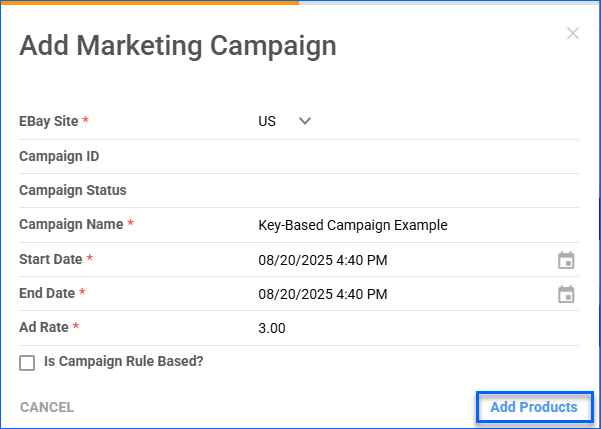Click the Start Date value field
The image size is (601, 429).
click(322, 260)
